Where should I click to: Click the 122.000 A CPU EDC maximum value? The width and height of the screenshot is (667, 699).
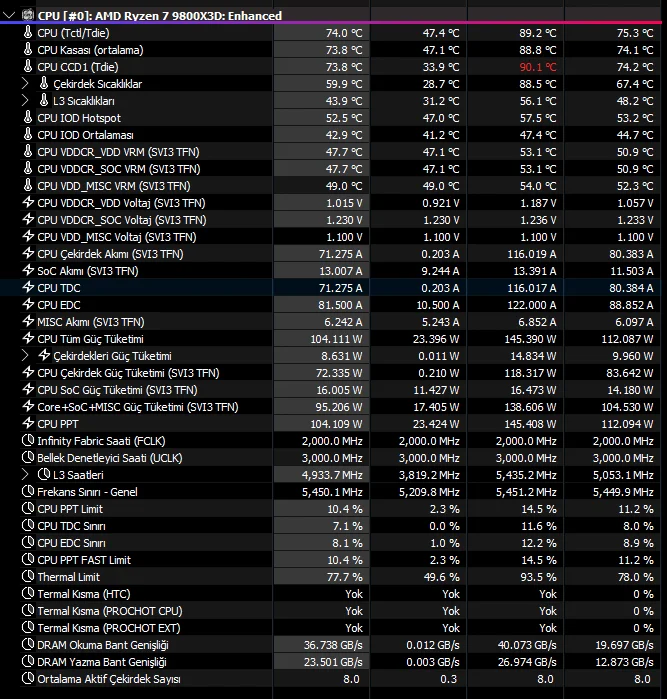531,305
